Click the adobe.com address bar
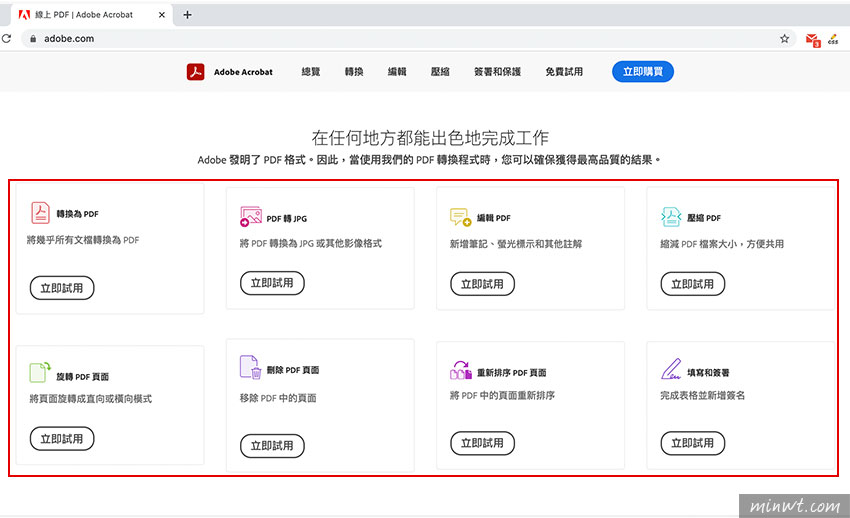The width and height of the screenshot is (850, 518). point(407,38)
